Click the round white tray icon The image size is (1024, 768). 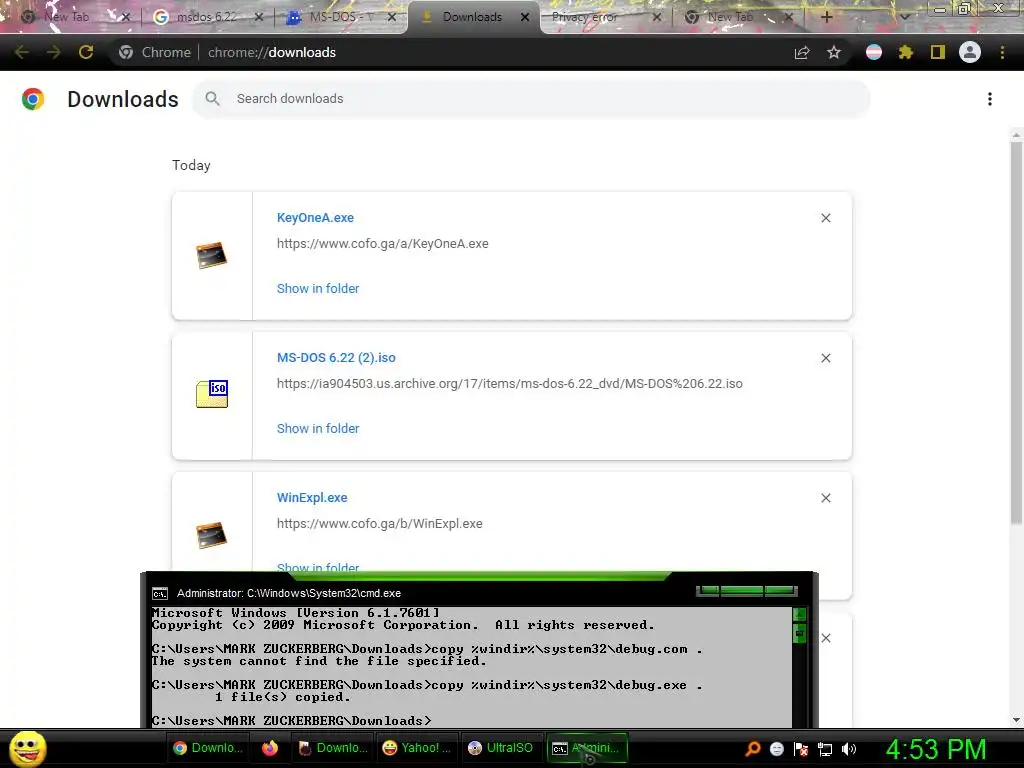[776, 749]
